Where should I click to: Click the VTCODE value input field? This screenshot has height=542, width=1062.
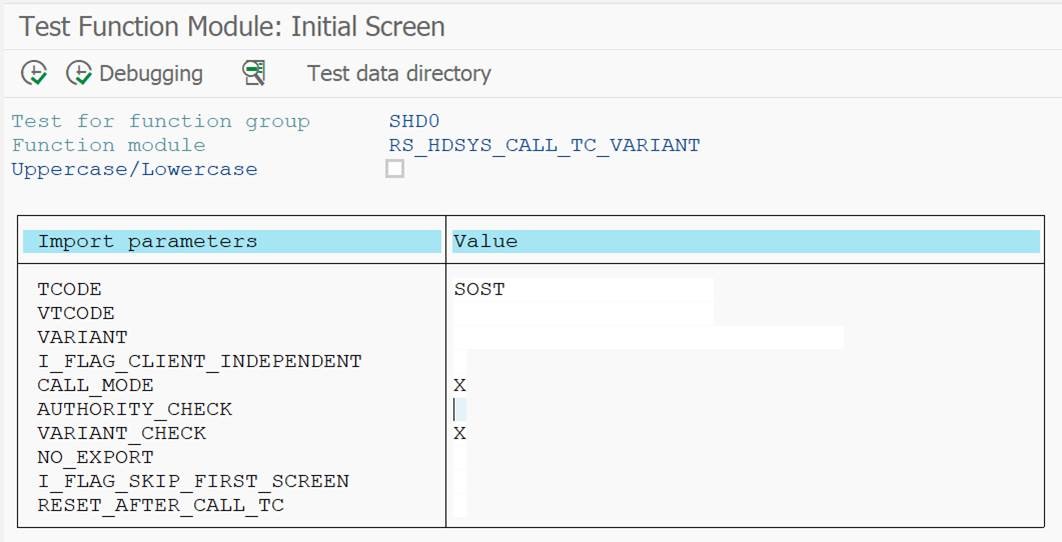pyautogui.click(x=582, y=314)
